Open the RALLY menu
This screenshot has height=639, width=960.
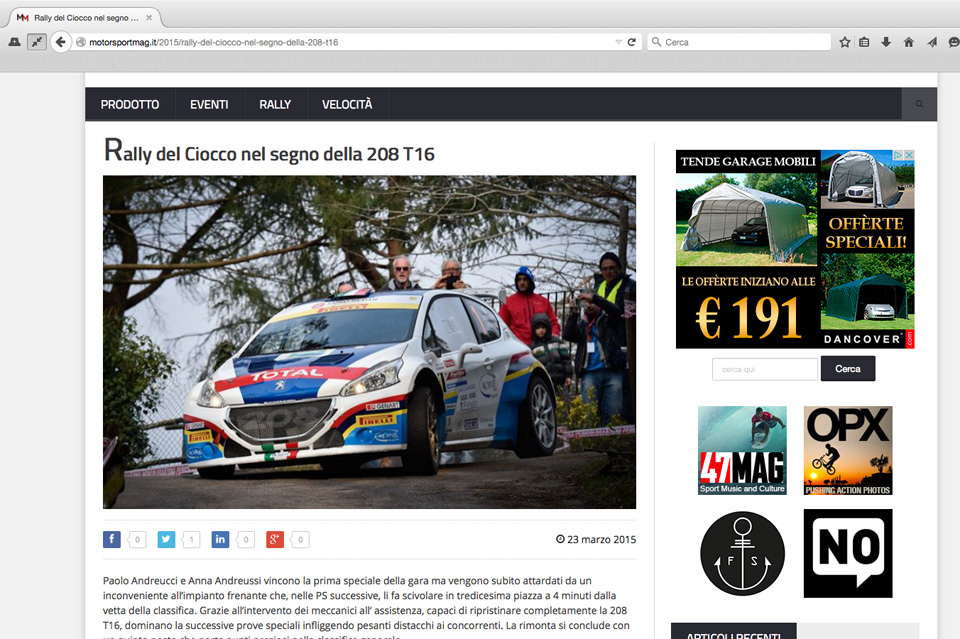click(x=275, y=105)
